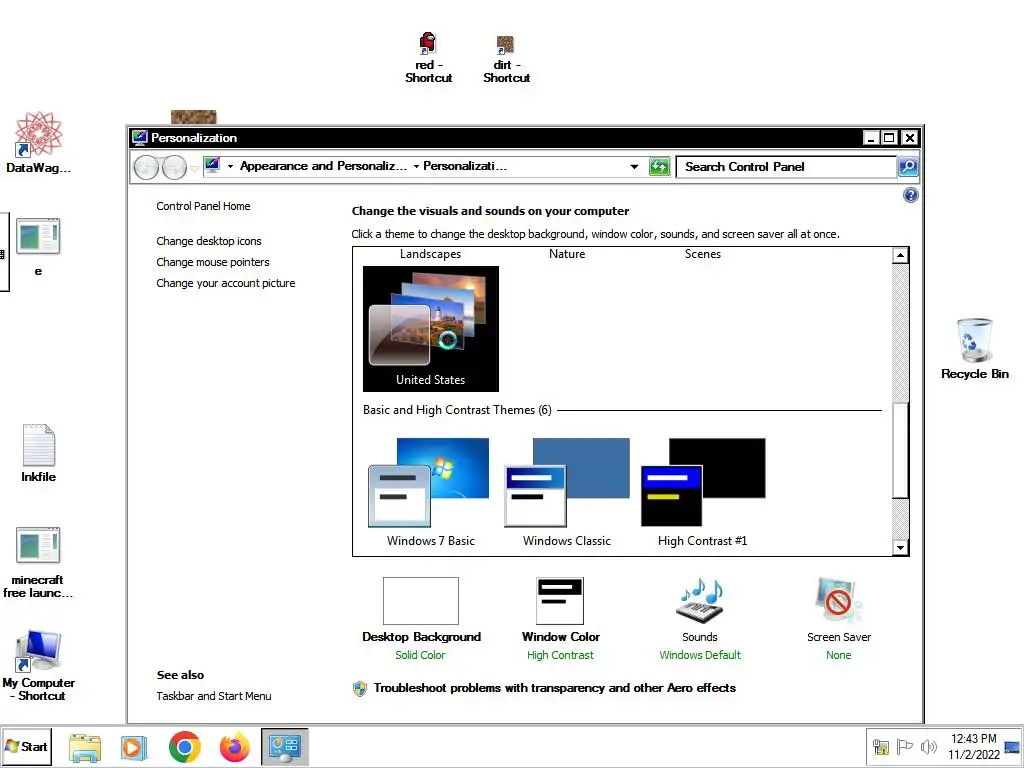Click the Solid Color label
The image size is (1024, 768).
(420, 655)
